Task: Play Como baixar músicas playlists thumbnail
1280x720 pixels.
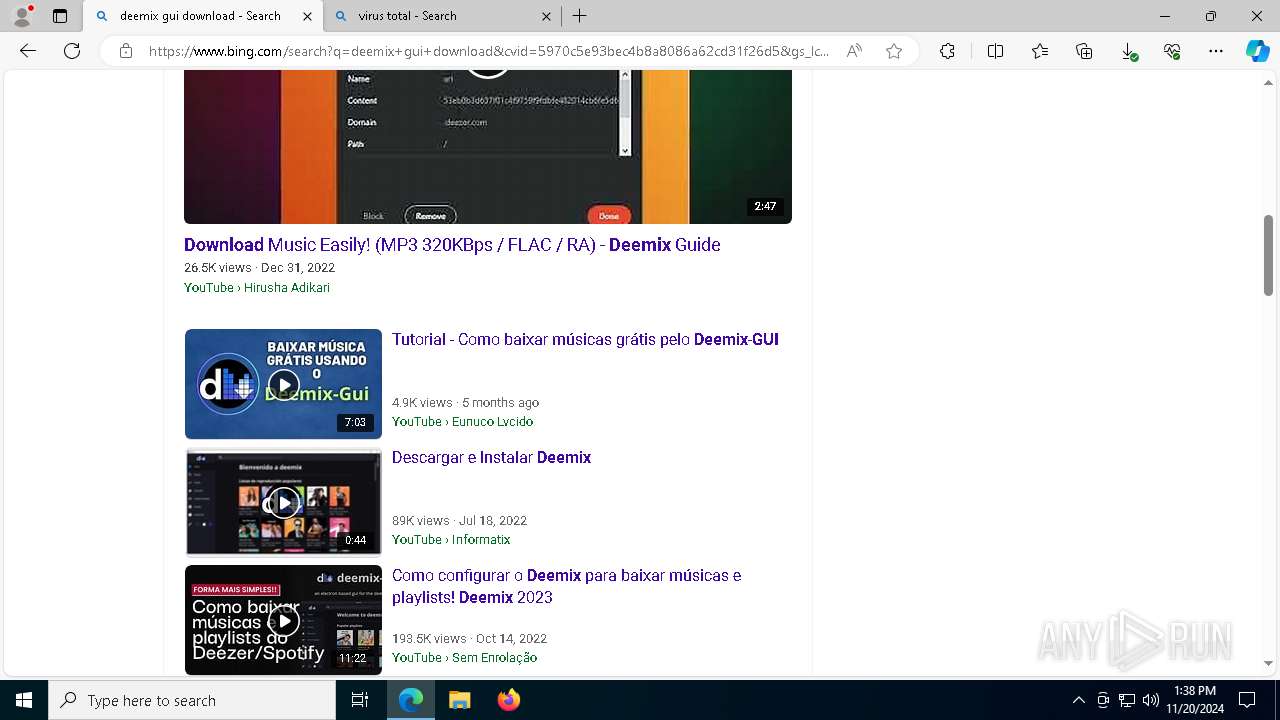Action: [x=283, y=620]
